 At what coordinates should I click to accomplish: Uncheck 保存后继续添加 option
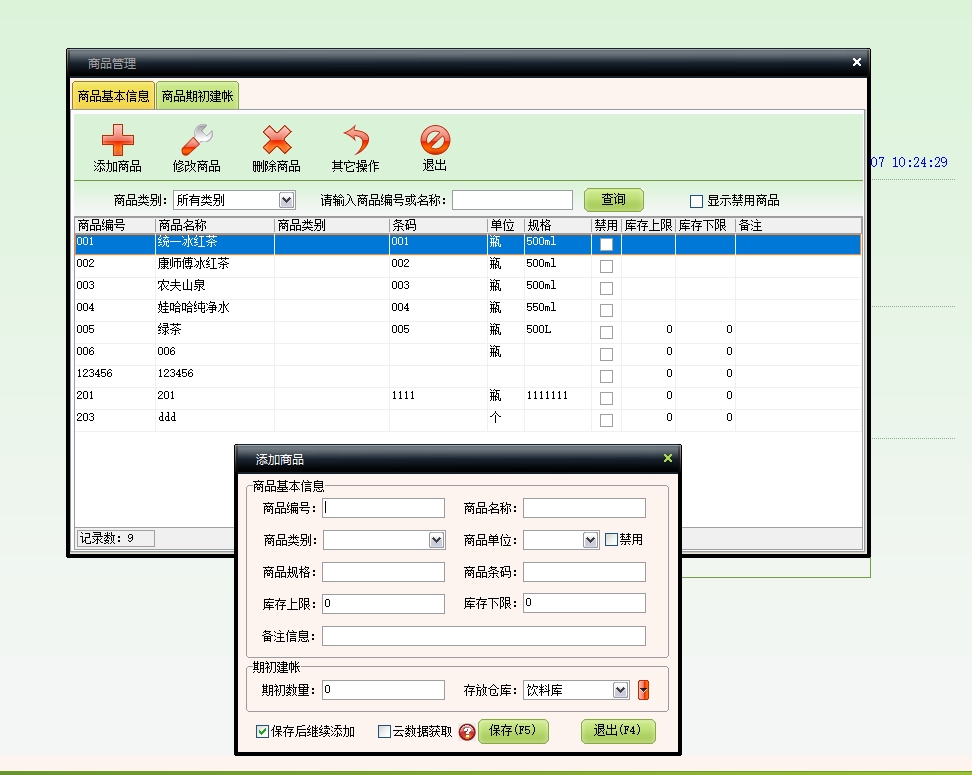point(263,732)
